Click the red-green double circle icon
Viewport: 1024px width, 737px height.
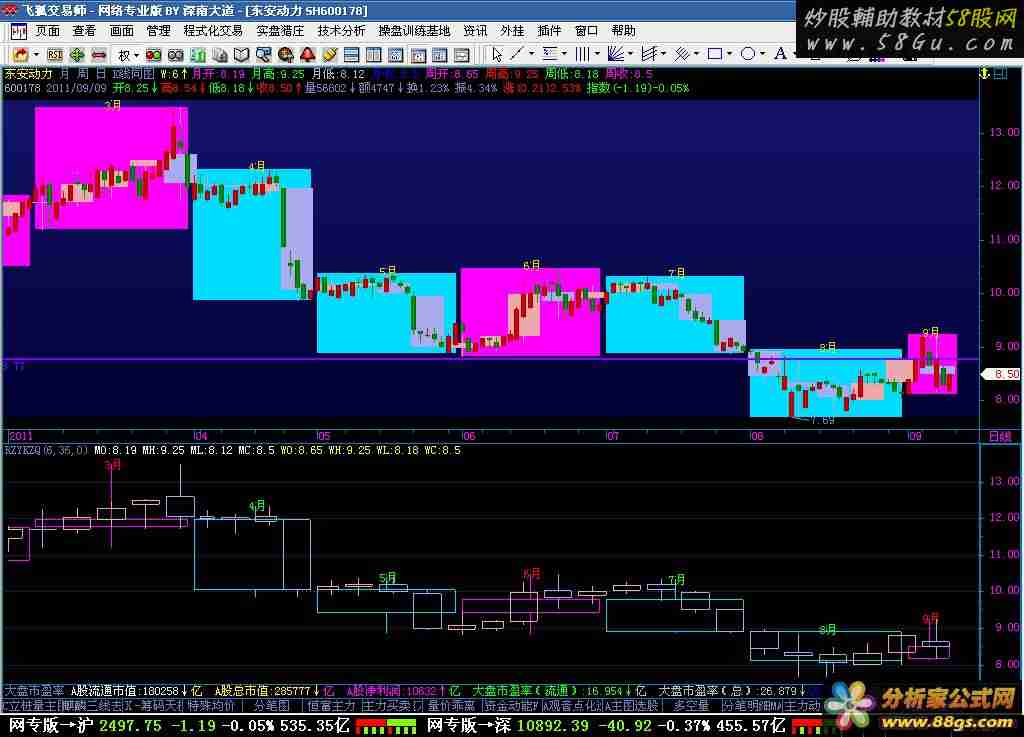tap(153, 55)
